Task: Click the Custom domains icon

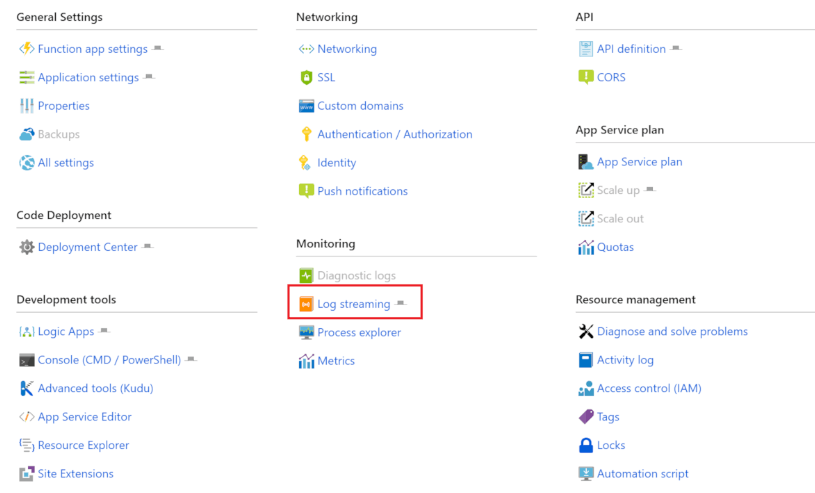Action: coord(306,106)
